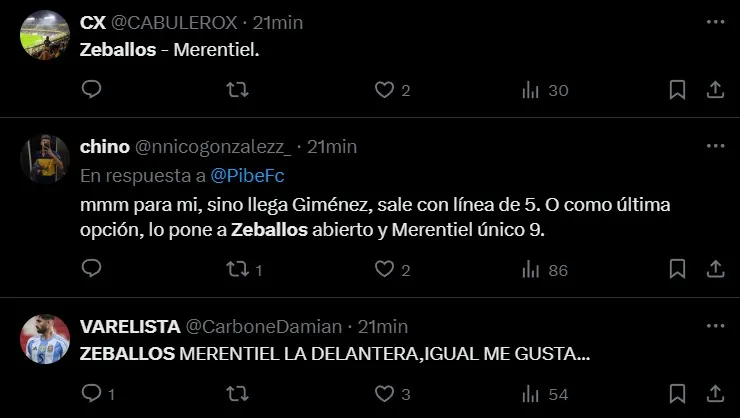Viewport: 740px width, 418px height.
Task: Like chino's tweet
Action: [x=384, y=269]
